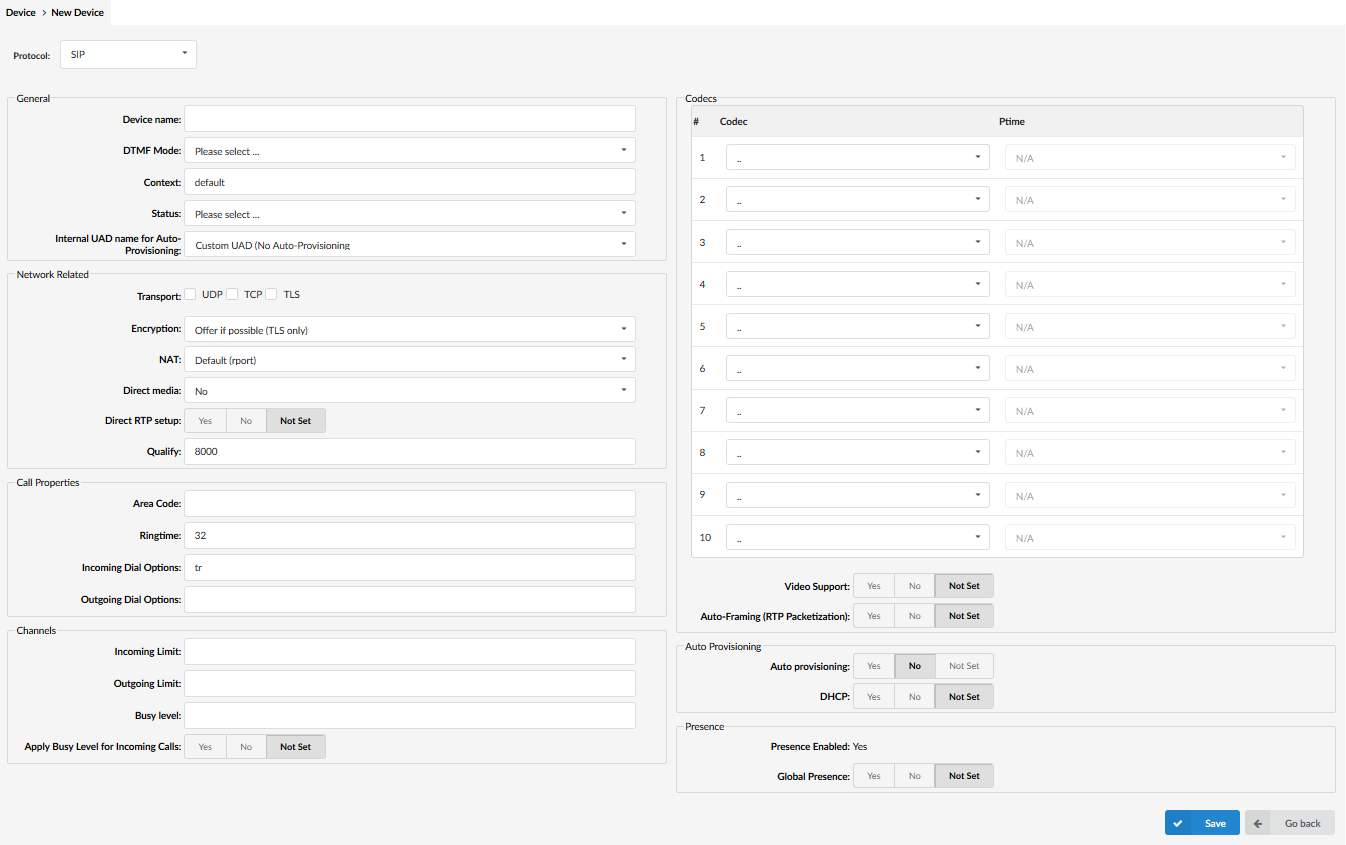Open the NAT dropdown

410,360
